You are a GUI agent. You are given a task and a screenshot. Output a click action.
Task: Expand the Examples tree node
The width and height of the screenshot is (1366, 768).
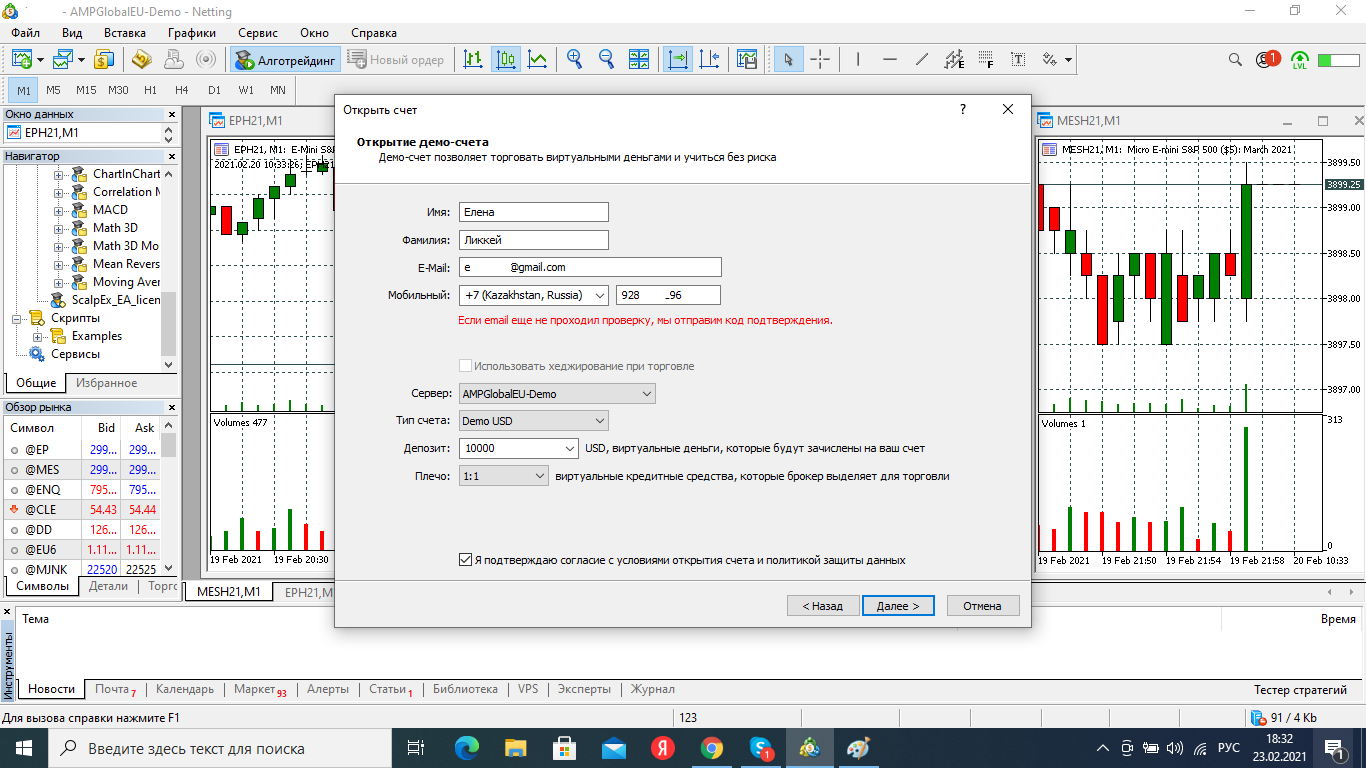click(x=38, y=336)
